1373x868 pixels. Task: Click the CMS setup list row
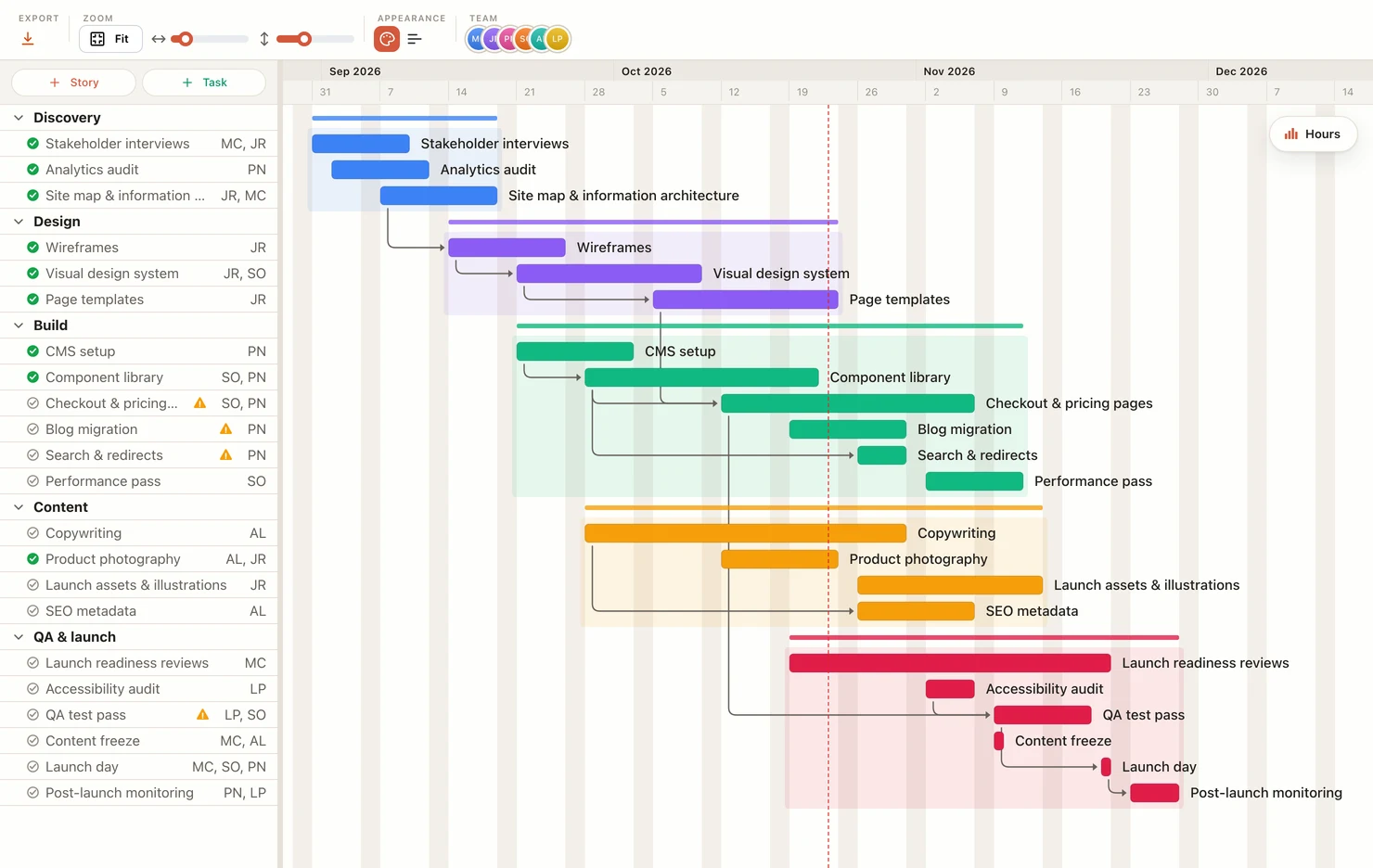(x=139, y=351)
